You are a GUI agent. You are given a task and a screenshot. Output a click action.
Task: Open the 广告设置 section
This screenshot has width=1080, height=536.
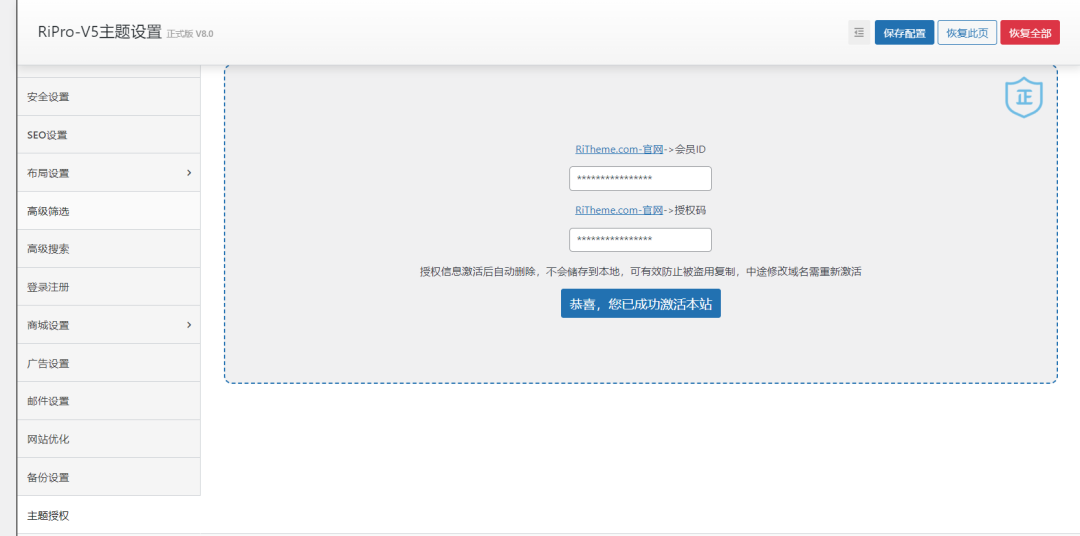click(x=48, y=363)
